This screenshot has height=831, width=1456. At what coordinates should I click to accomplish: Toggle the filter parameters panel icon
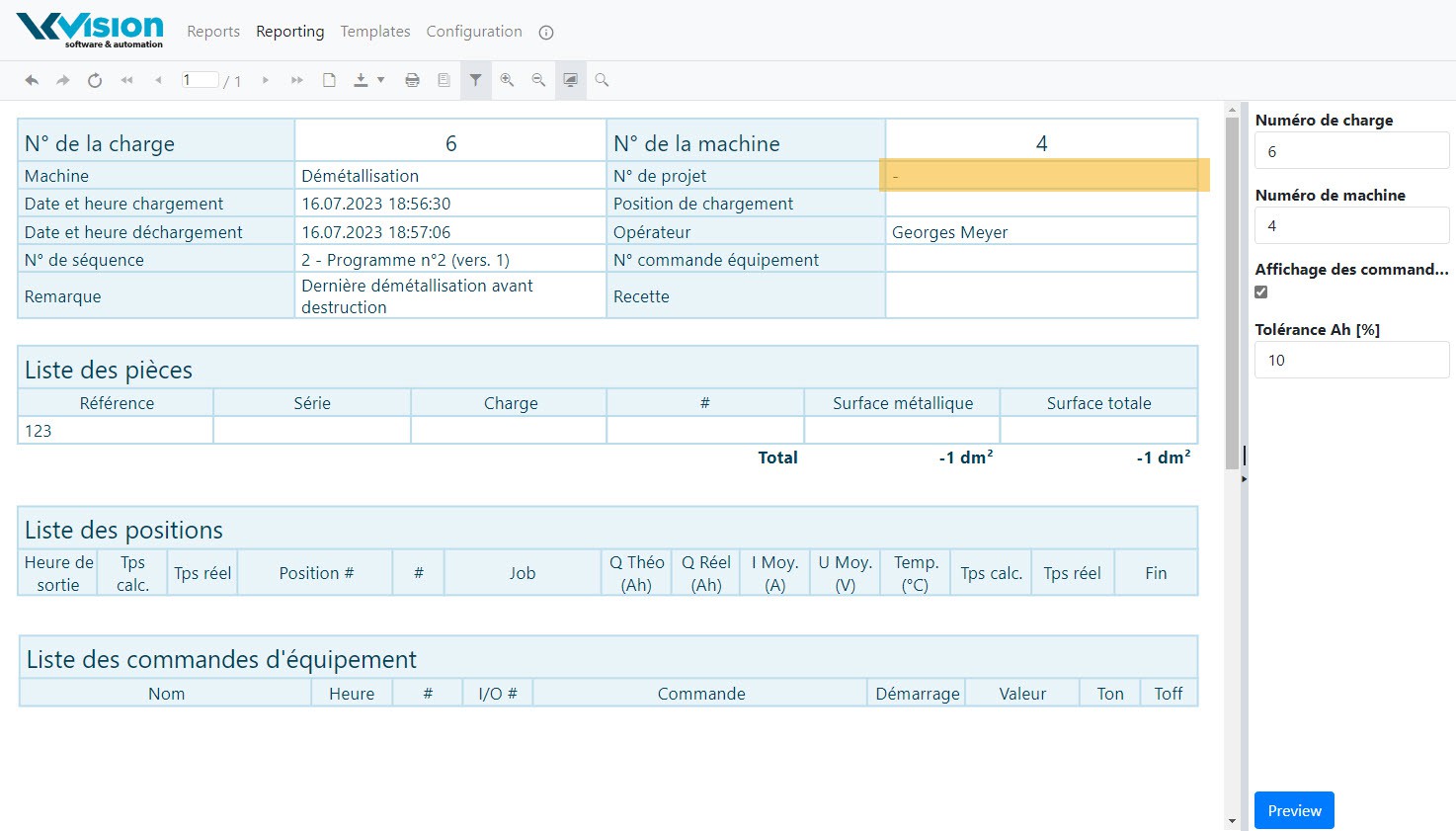coord(475,80)
